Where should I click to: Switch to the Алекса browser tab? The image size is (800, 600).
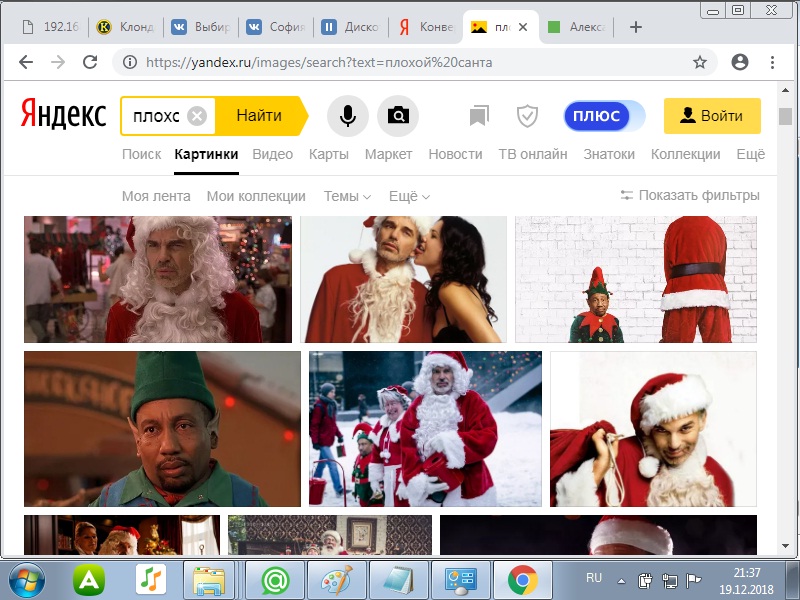coord(577,27)
